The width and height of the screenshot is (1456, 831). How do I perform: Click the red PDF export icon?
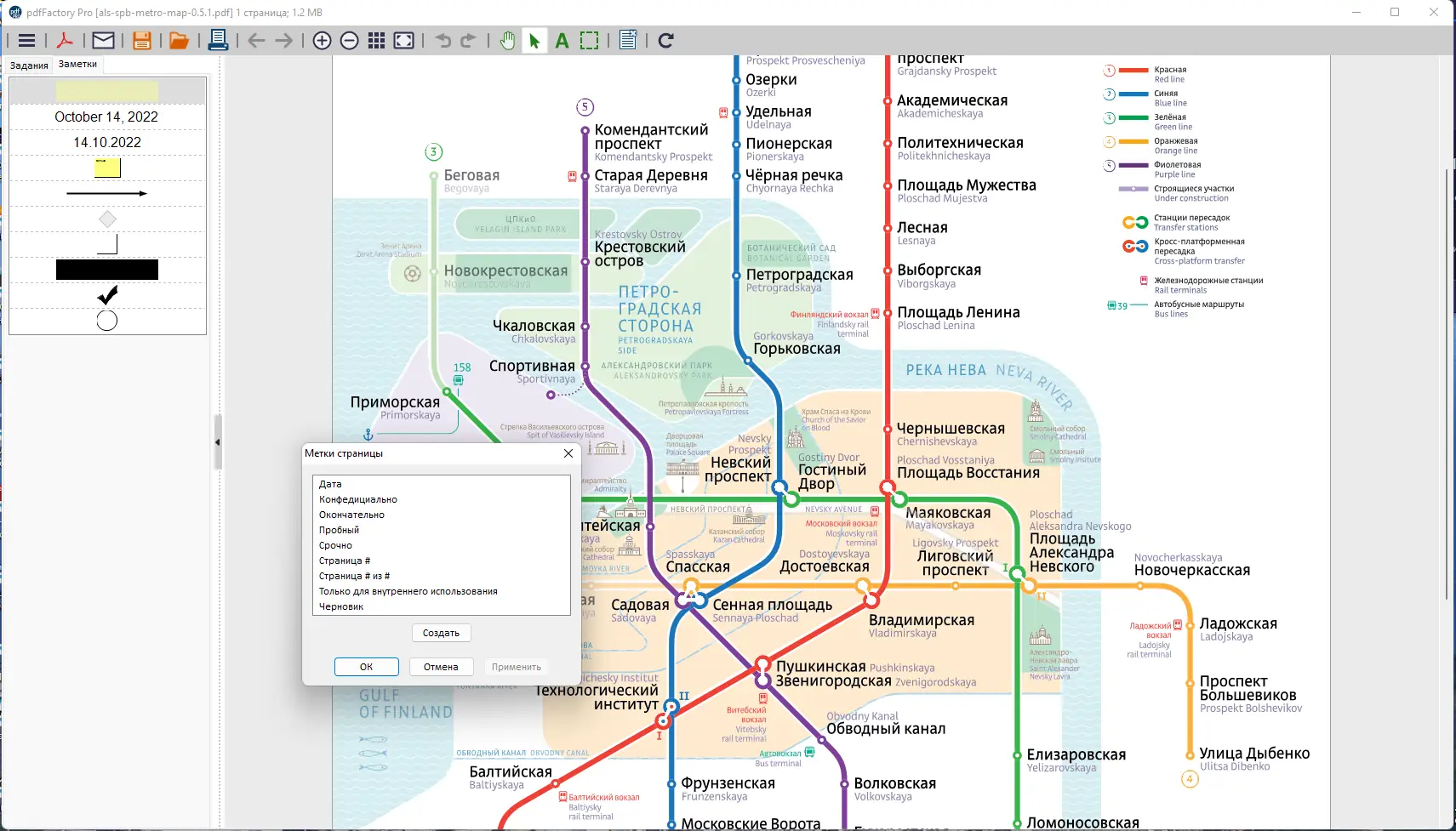click(65, 40)
